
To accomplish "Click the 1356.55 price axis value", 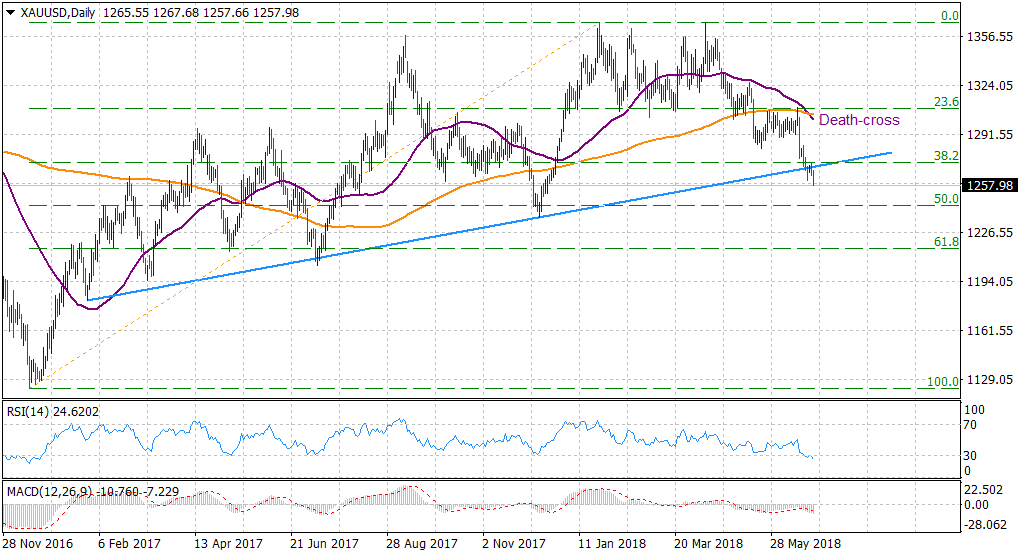I will [x=987, y=37].
